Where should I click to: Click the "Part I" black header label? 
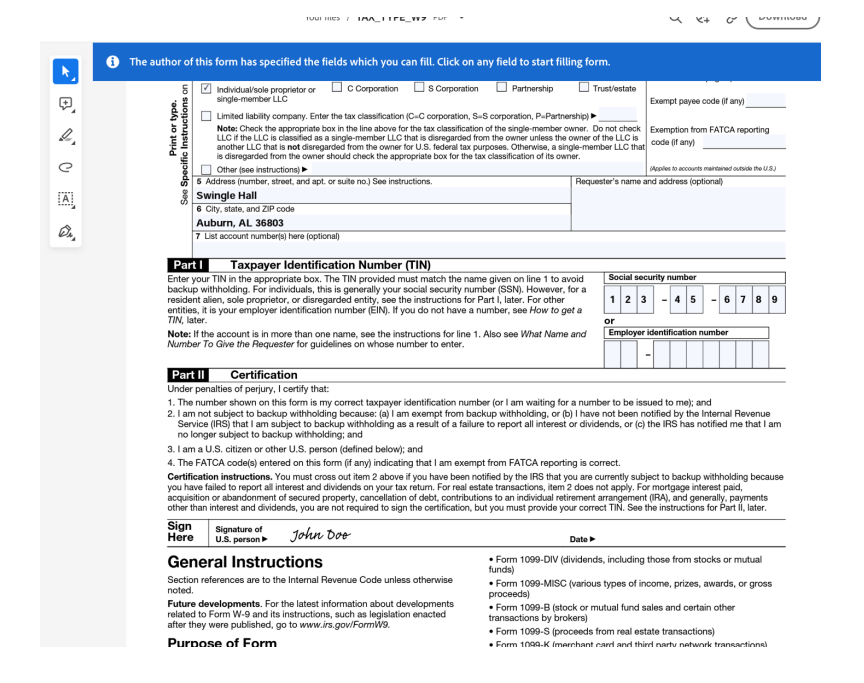coord(188,265)
